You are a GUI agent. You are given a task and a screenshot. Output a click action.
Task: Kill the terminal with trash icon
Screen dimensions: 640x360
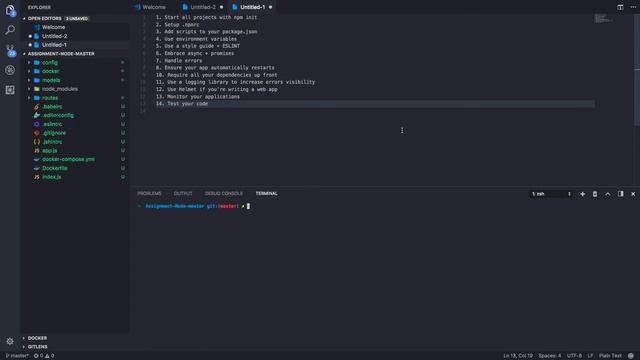[595, 194]
